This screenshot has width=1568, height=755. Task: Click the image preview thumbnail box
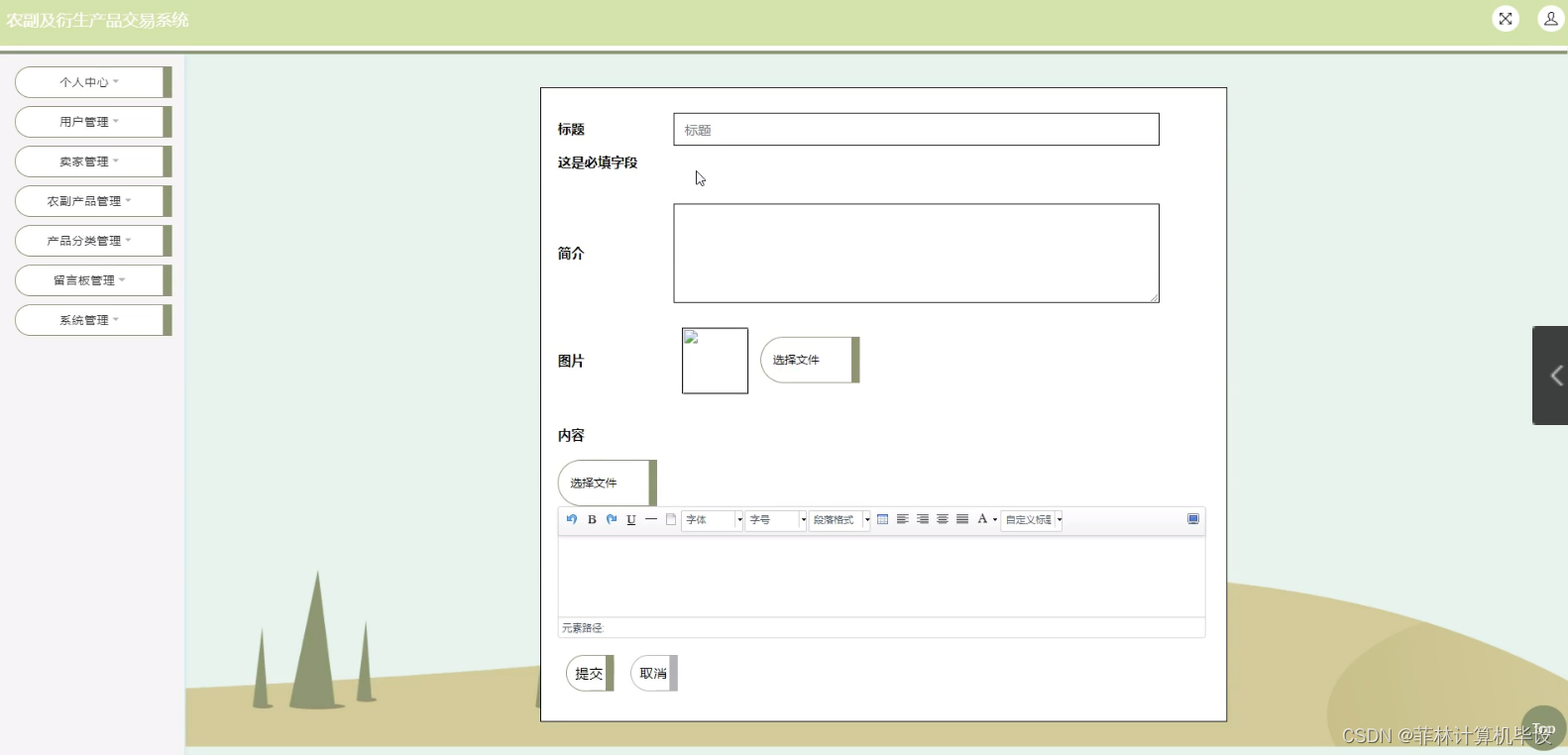pyautogui.click(x=715, y=361)
